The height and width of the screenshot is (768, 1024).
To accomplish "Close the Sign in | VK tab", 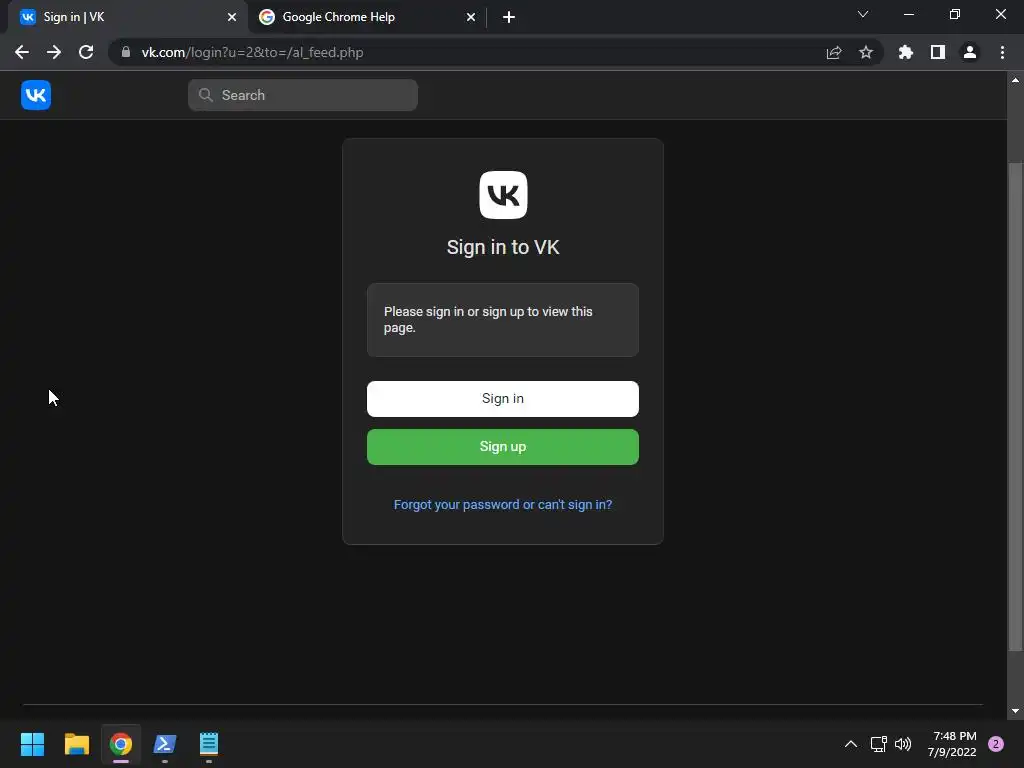I will 232,17.
